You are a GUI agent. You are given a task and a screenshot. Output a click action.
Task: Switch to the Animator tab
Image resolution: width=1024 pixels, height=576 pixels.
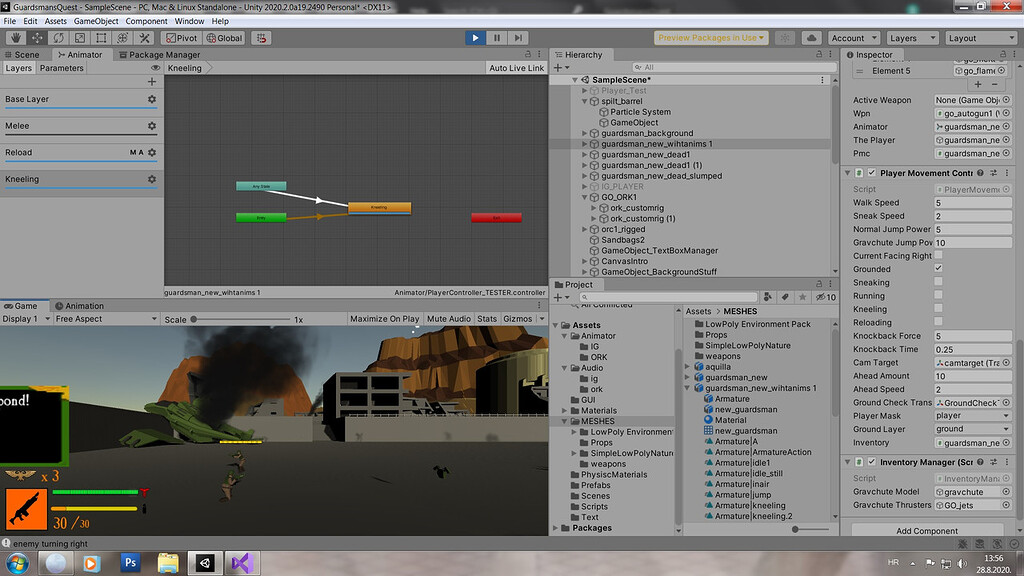tap(79, 55)
